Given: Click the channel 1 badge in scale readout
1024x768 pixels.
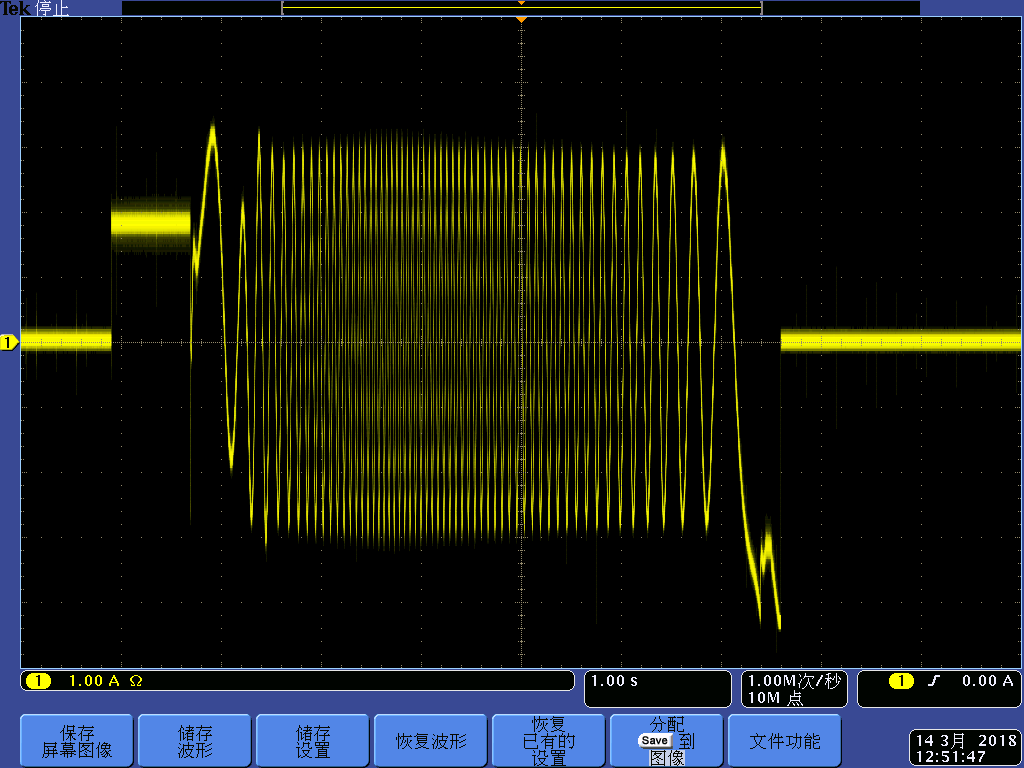Looking at the screenshot, I should (38, 681).
